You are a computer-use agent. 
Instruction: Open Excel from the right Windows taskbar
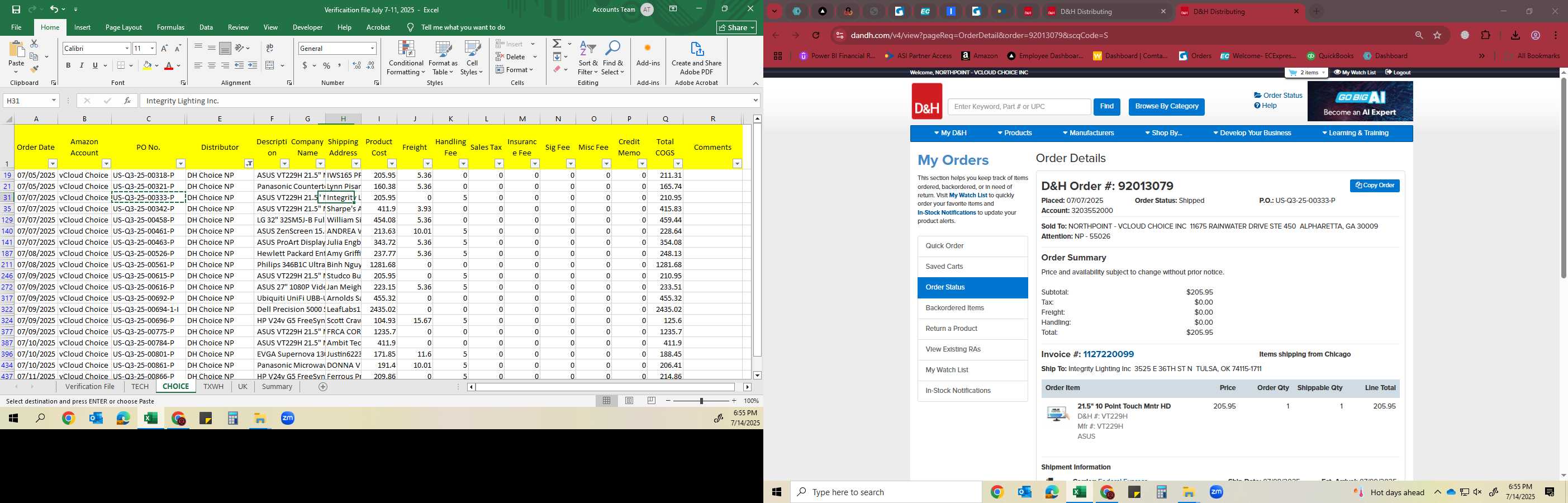(1079, 492)
